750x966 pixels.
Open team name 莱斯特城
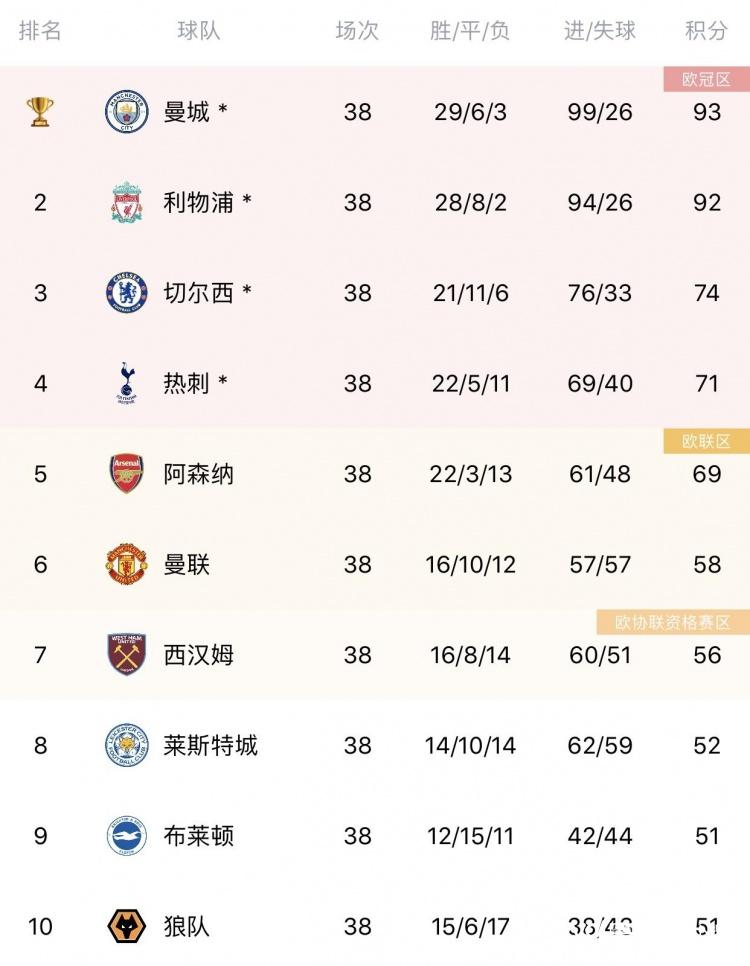pyautogui.click(x=210, y=745)
